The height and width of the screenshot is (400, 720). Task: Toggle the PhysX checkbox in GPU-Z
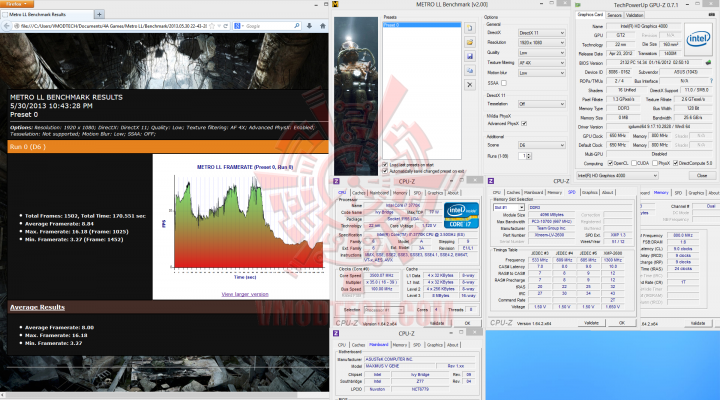tap(655, 163)
